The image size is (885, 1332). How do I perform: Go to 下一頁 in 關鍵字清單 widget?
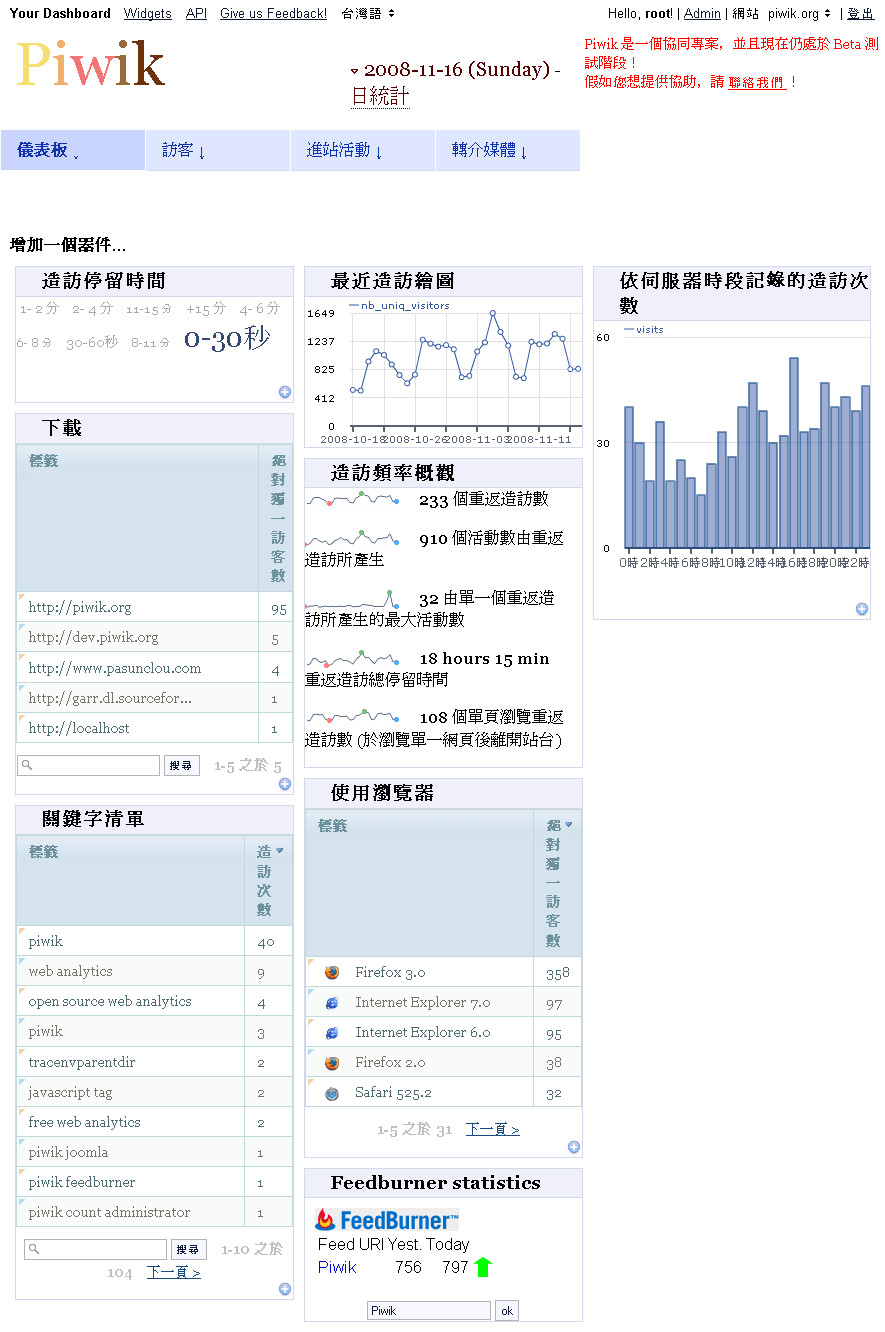pyautogui.click(x=174, y=1272)
